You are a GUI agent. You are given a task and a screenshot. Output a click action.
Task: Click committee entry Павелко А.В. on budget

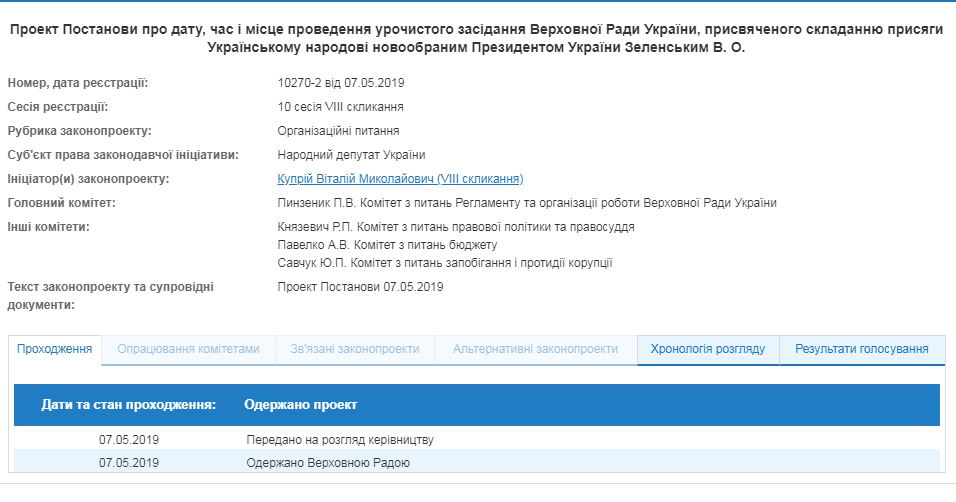(x=387, y=245)
